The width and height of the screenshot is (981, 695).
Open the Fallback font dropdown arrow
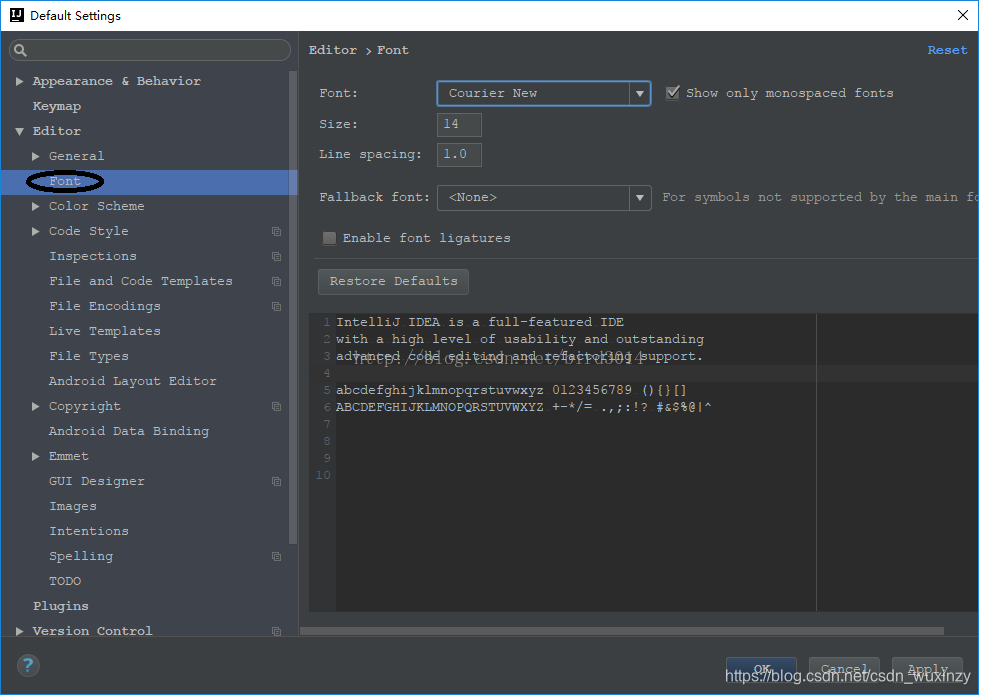(x=639, y=198)
